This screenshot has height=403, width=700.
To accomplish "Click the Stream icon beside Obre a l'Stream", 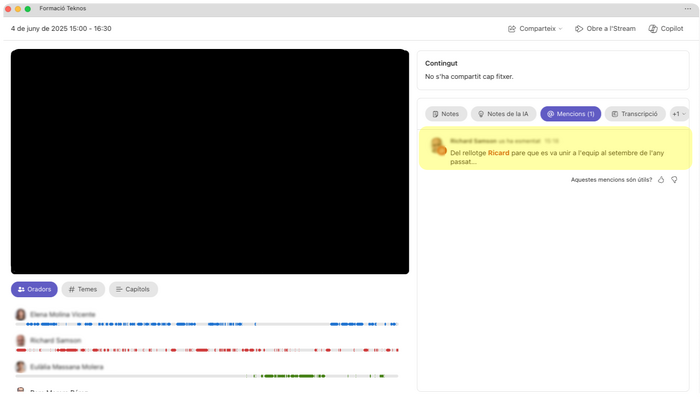I will (579, 29).
